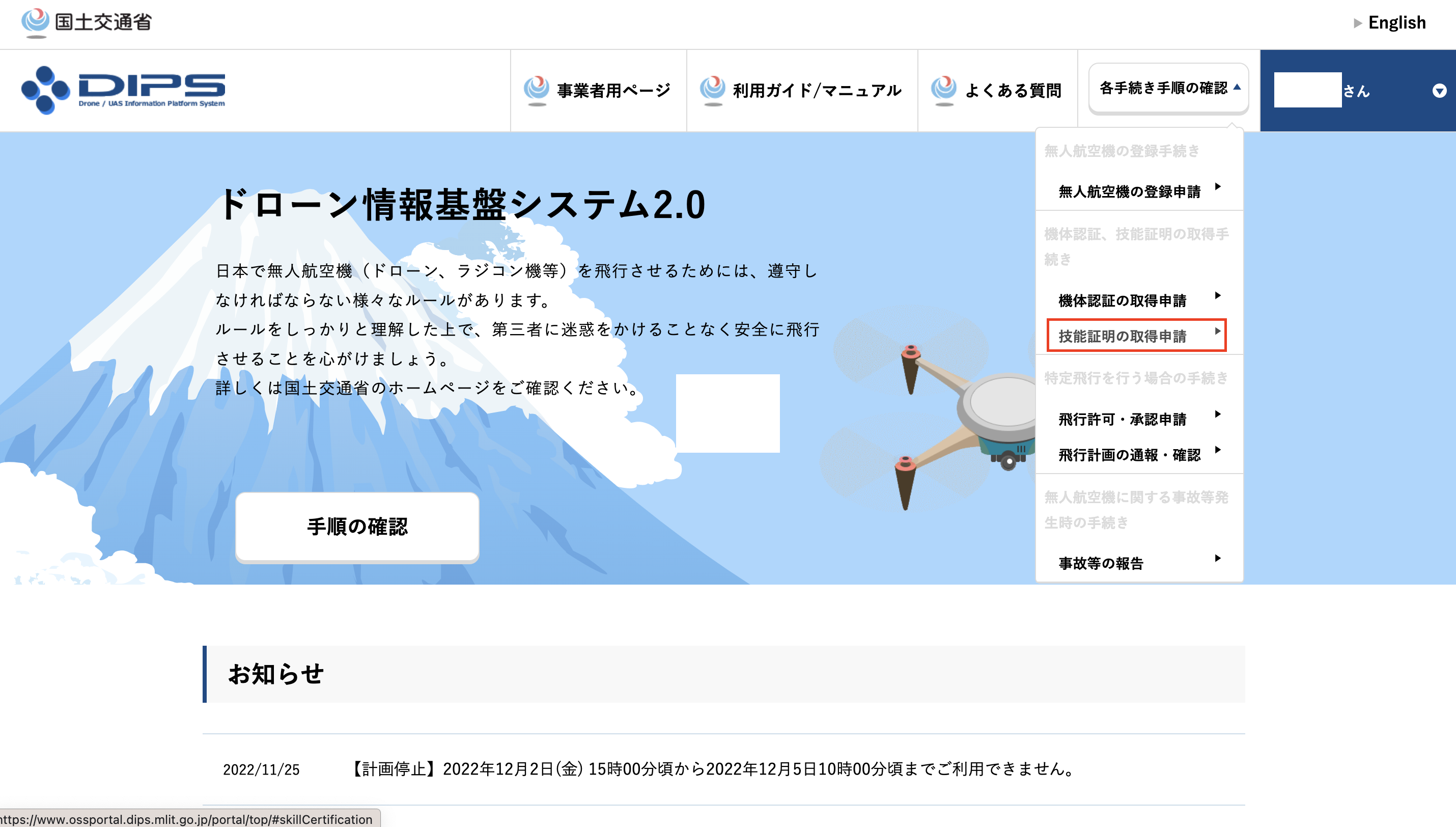This screenshot has height=827, width=1456.
Task: Select 機体認証の取得申請 menu entry
Action: [1139, 300]
